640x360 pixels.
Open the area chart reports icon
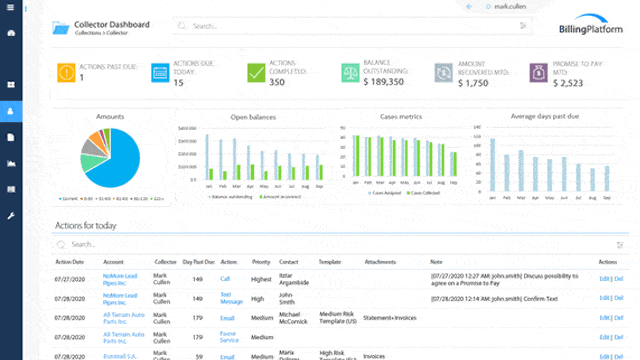point(11,163)
